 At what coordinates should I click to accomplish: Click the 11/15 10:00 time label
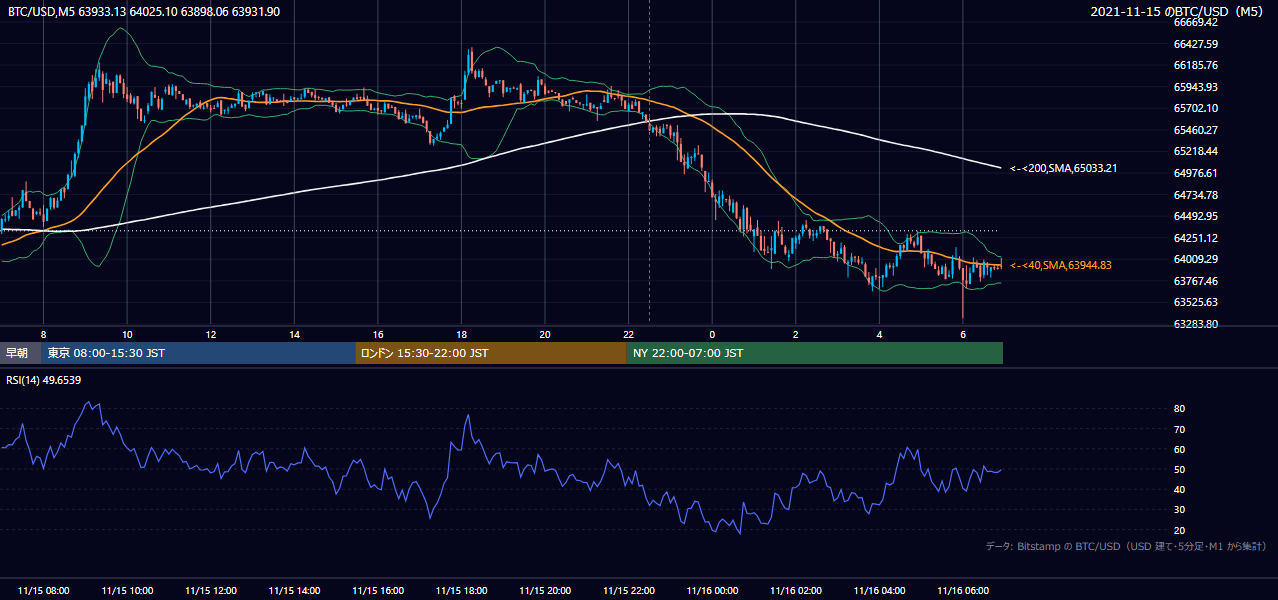tap(127, 591)
